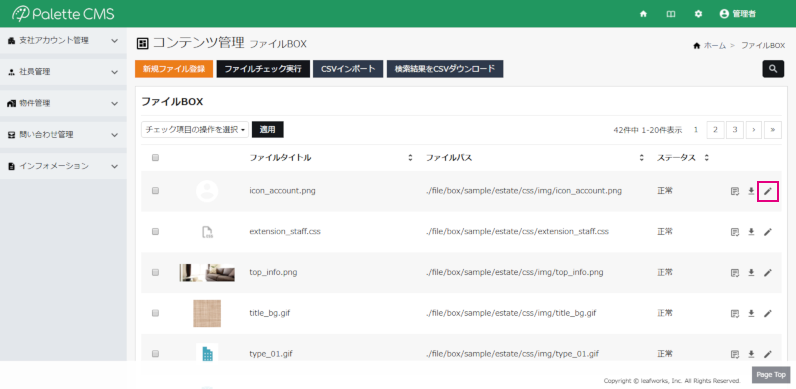Sort by ファイルパス column arrows
The width and height of the screenshot is (796, 389).
click(642, 158)
